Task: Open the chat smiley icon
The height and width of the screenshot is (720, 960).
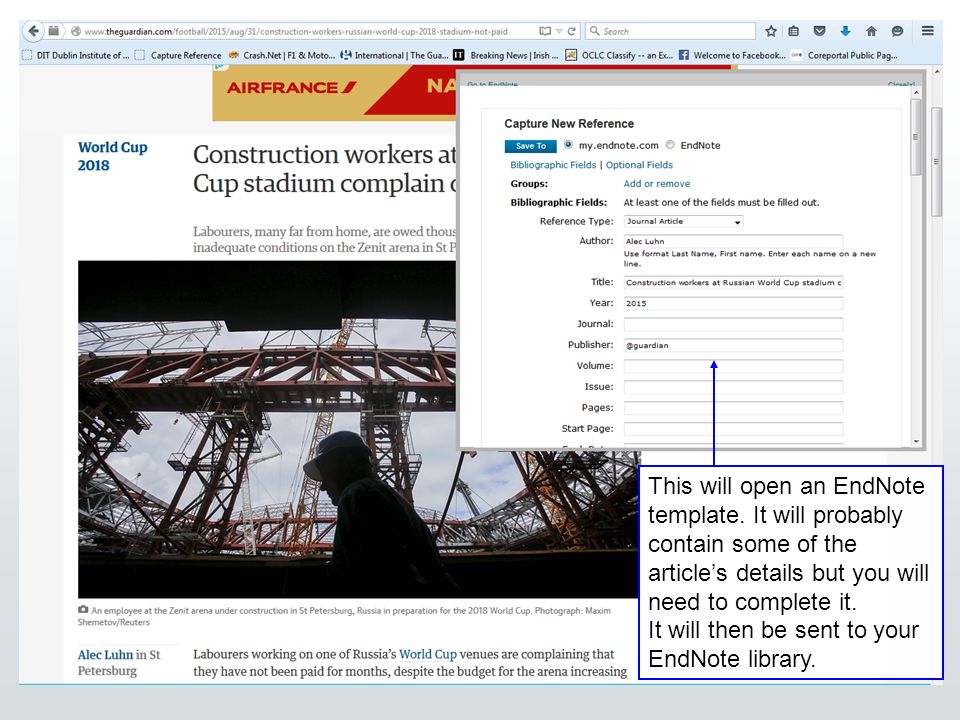Action: tap(897, 31)
